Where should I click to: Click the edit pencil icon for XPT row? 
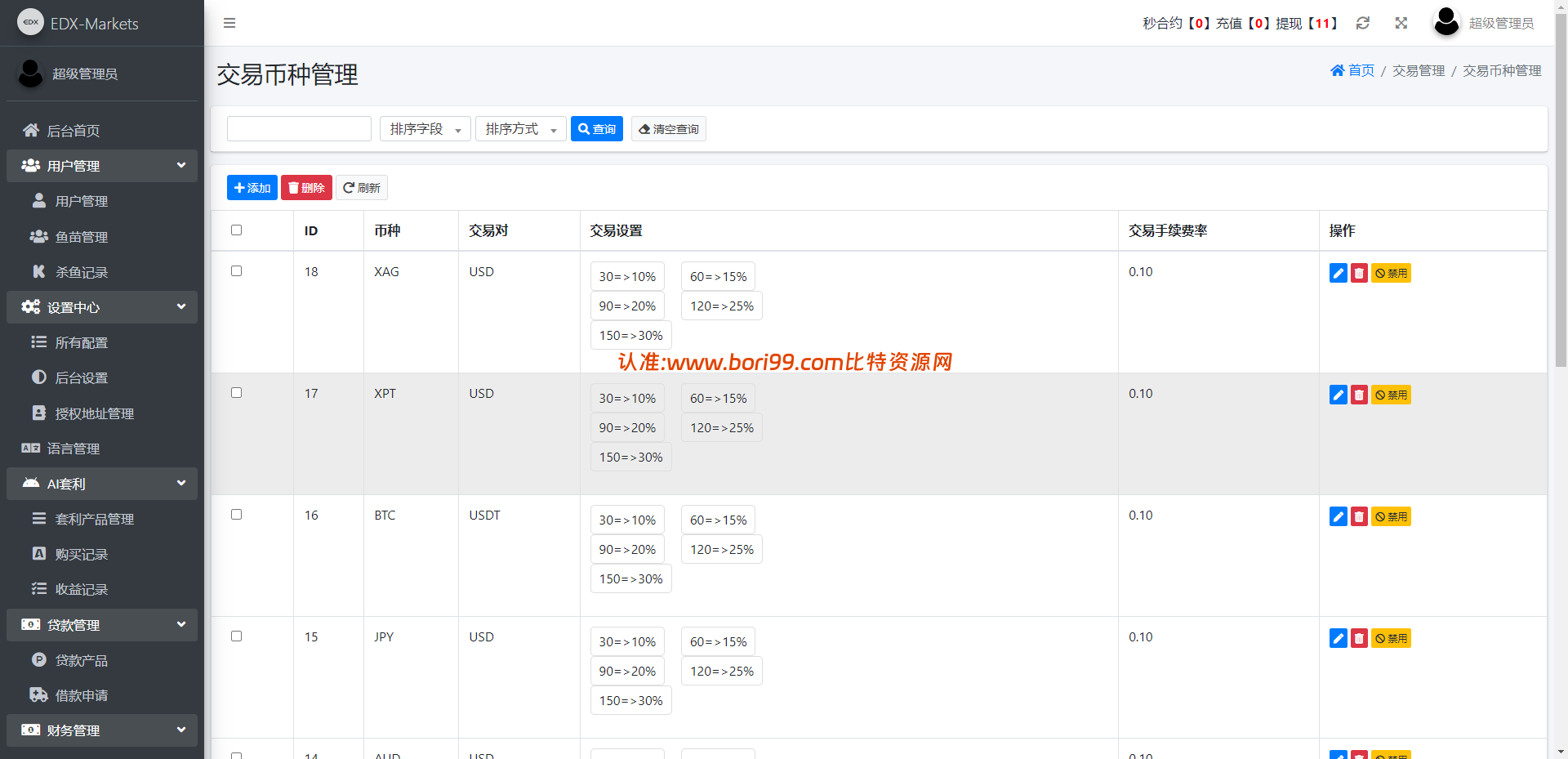click(x=1339, y=395)
